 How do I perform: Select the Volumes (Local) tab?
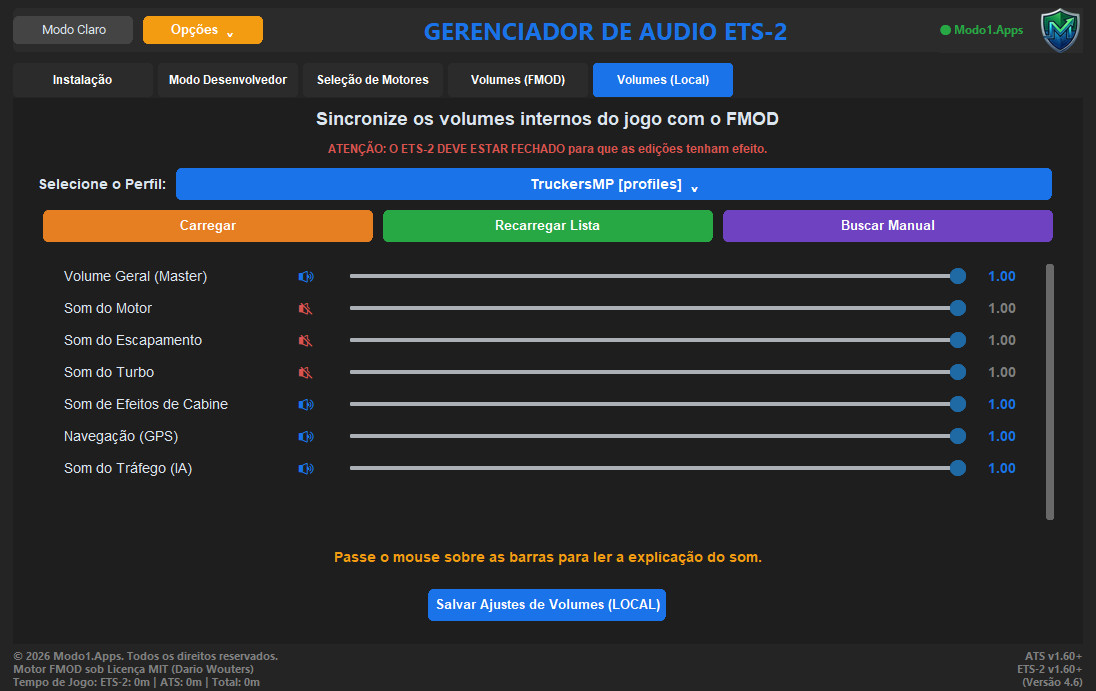tap(663, 80)
